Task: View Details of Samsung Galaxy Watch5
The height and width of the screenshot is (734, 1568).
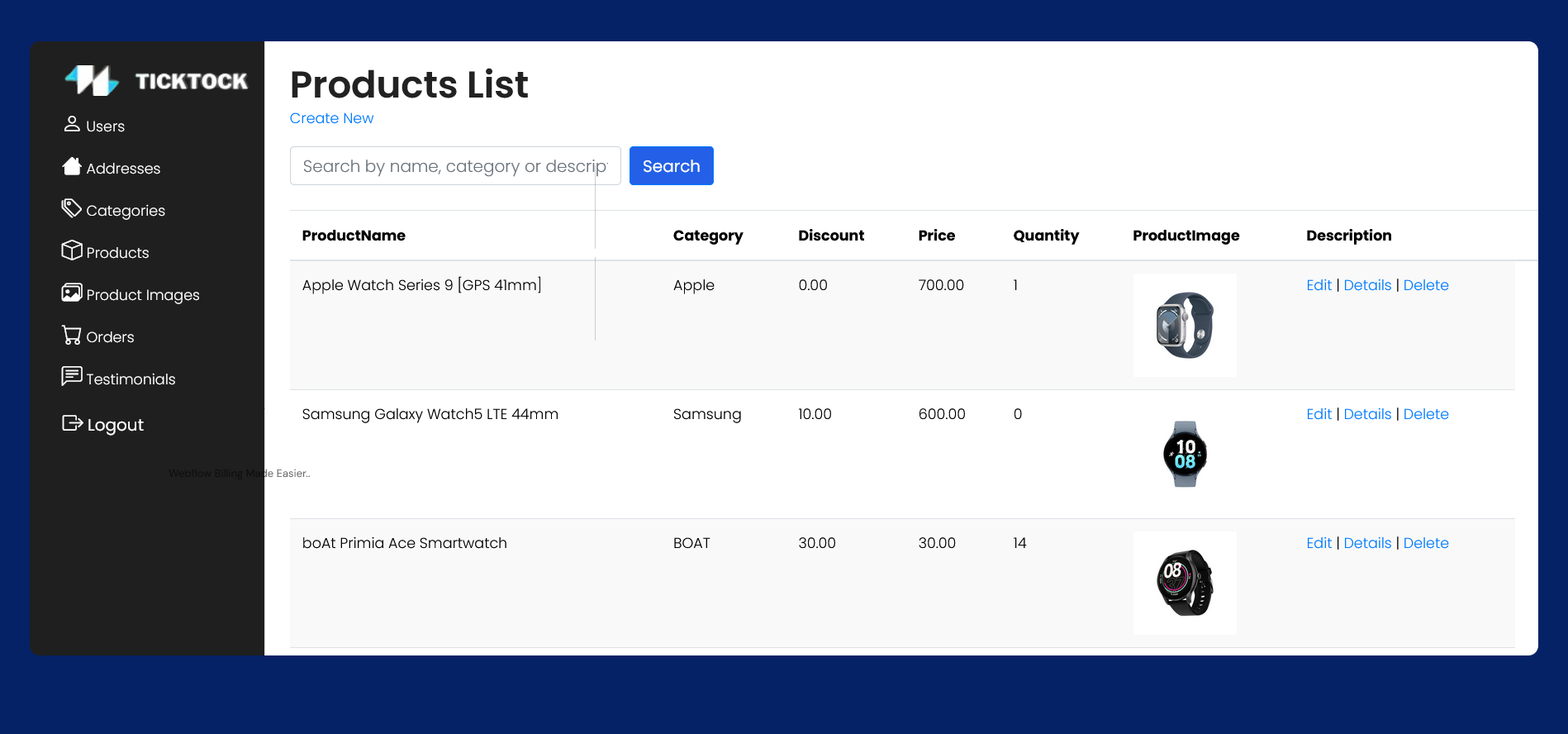Action: (x=1367, y=414)
